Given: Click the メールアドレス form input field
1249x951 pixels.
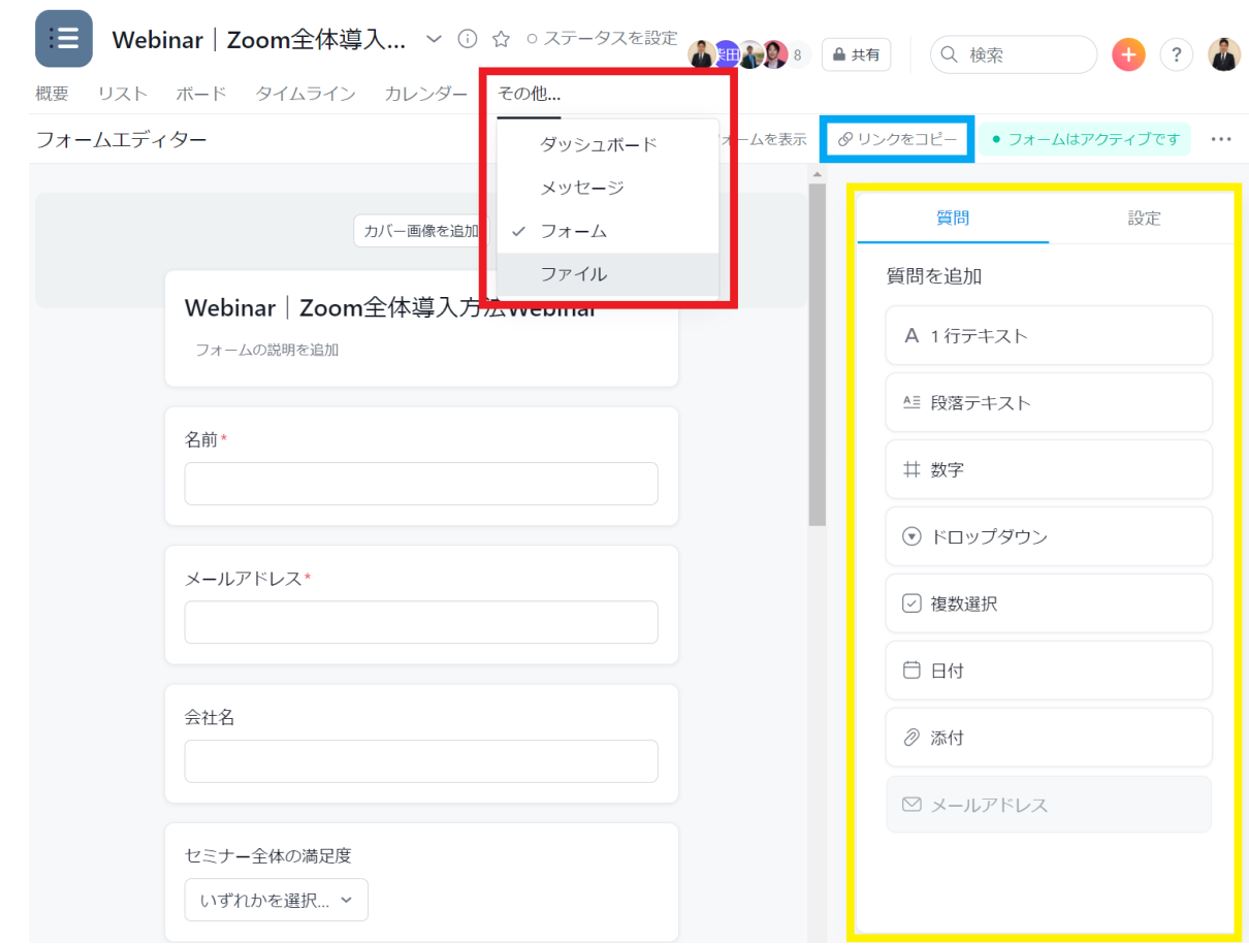Looking at the screenshot, I should tap(421, 622).
